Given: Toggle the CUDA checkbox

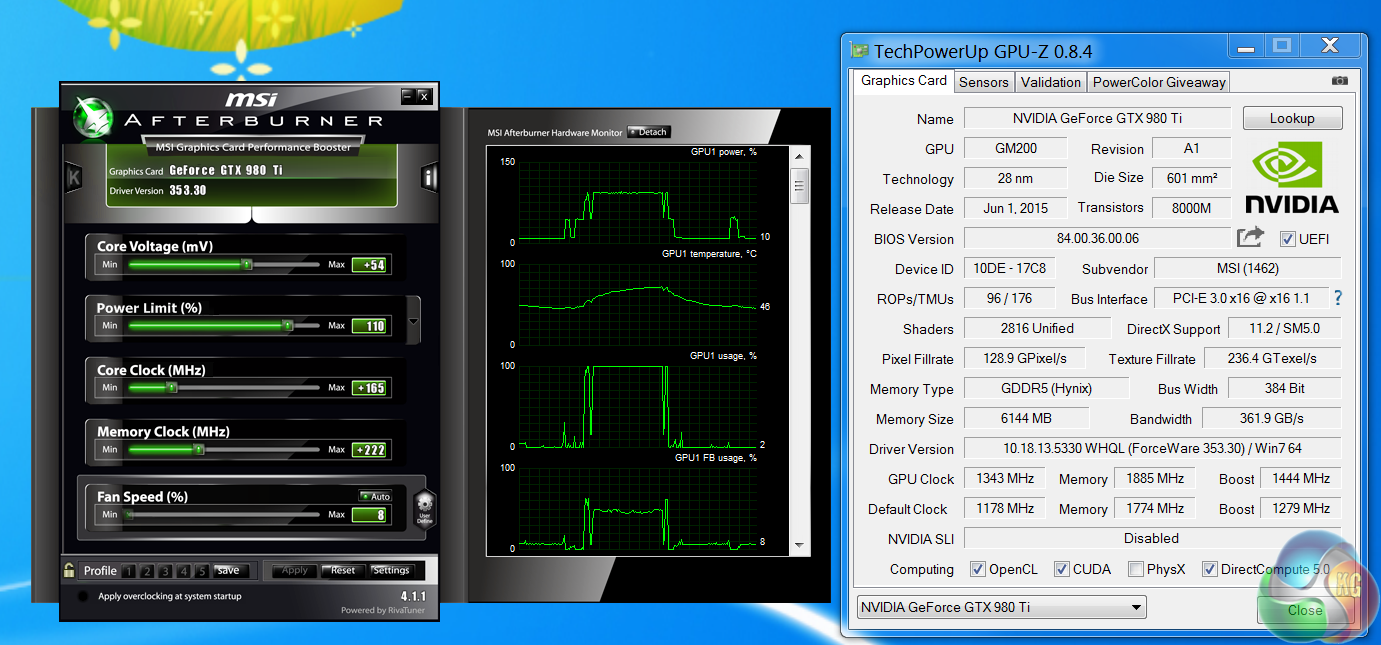Looking at the screenshot, I should (x=1061, y=569).
